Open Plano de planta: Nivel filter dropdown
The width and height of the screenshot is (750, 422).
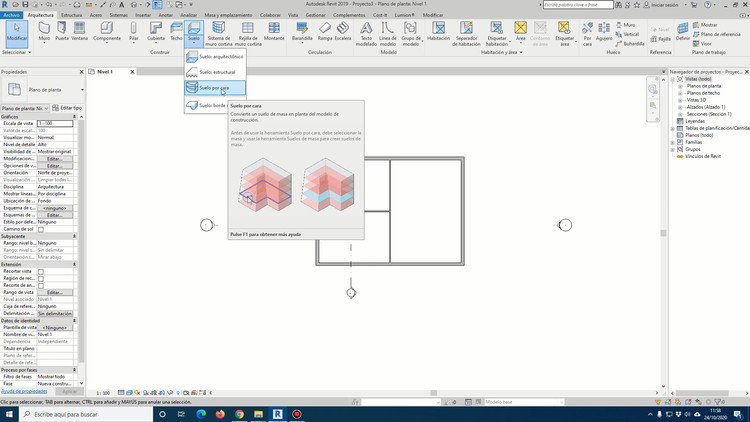point(25,108)
